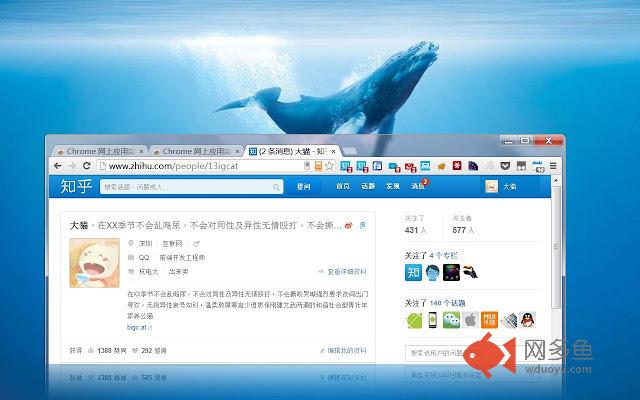
Task: Open the Chrome hamburger menu
Action: coord(553,166)
